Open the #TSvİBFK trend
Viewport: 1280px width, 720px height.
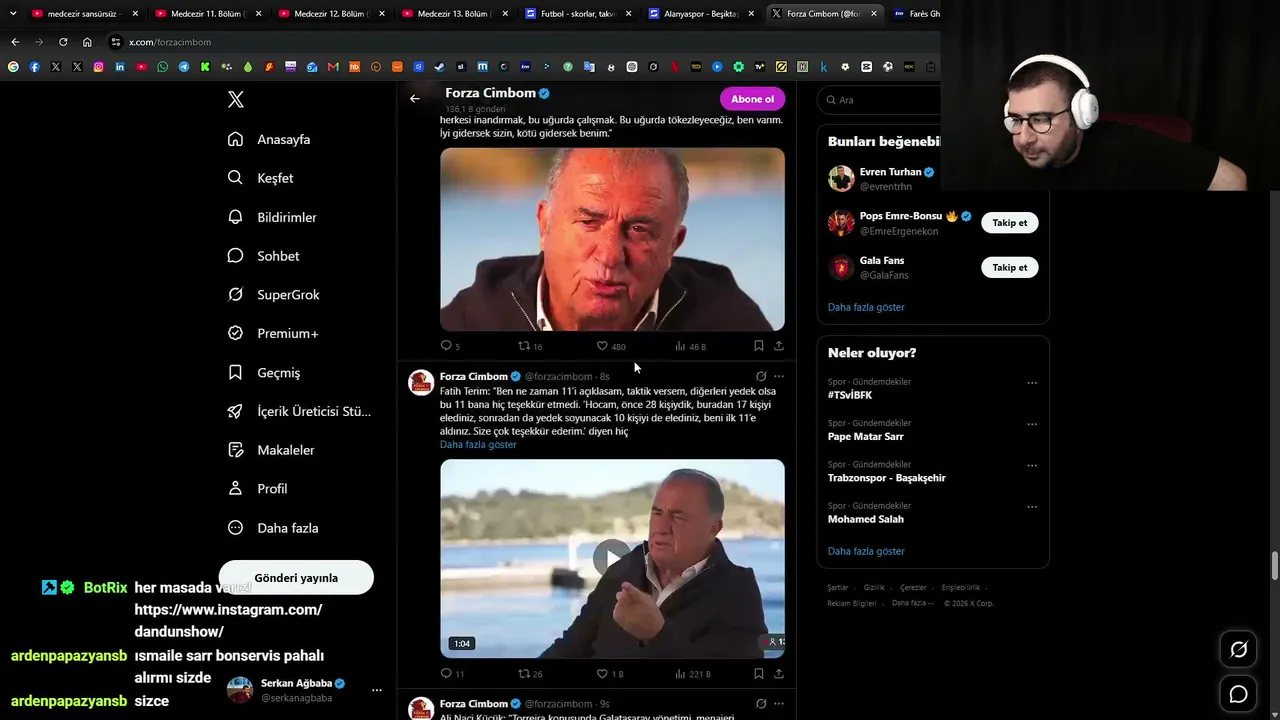click(x=850, y=395)
